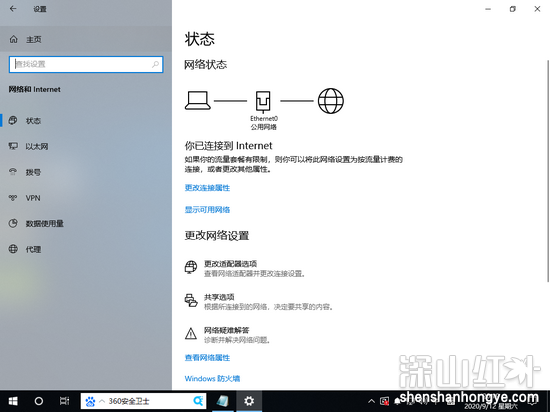
Task: Open 共享选项 sharing settings
Action: click(259, 302)
